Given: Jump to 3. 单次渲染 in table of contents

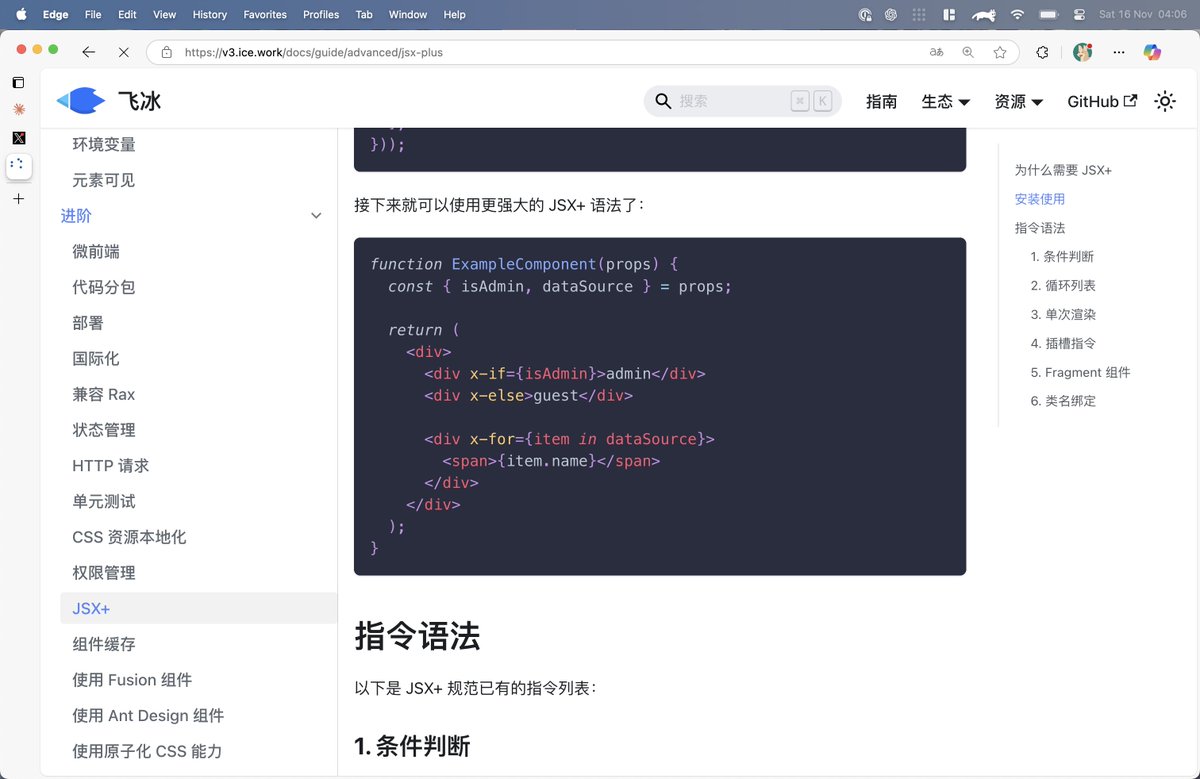Looking at the screenshot, I should tap(1063, 314).
